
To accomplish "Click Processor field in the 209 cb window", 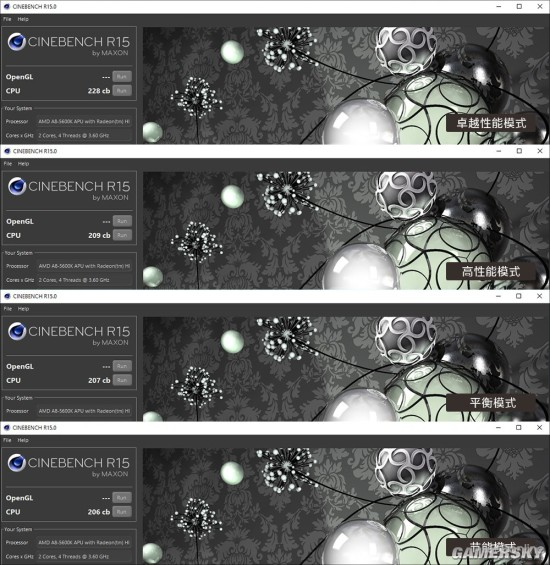I will point(84,266).
